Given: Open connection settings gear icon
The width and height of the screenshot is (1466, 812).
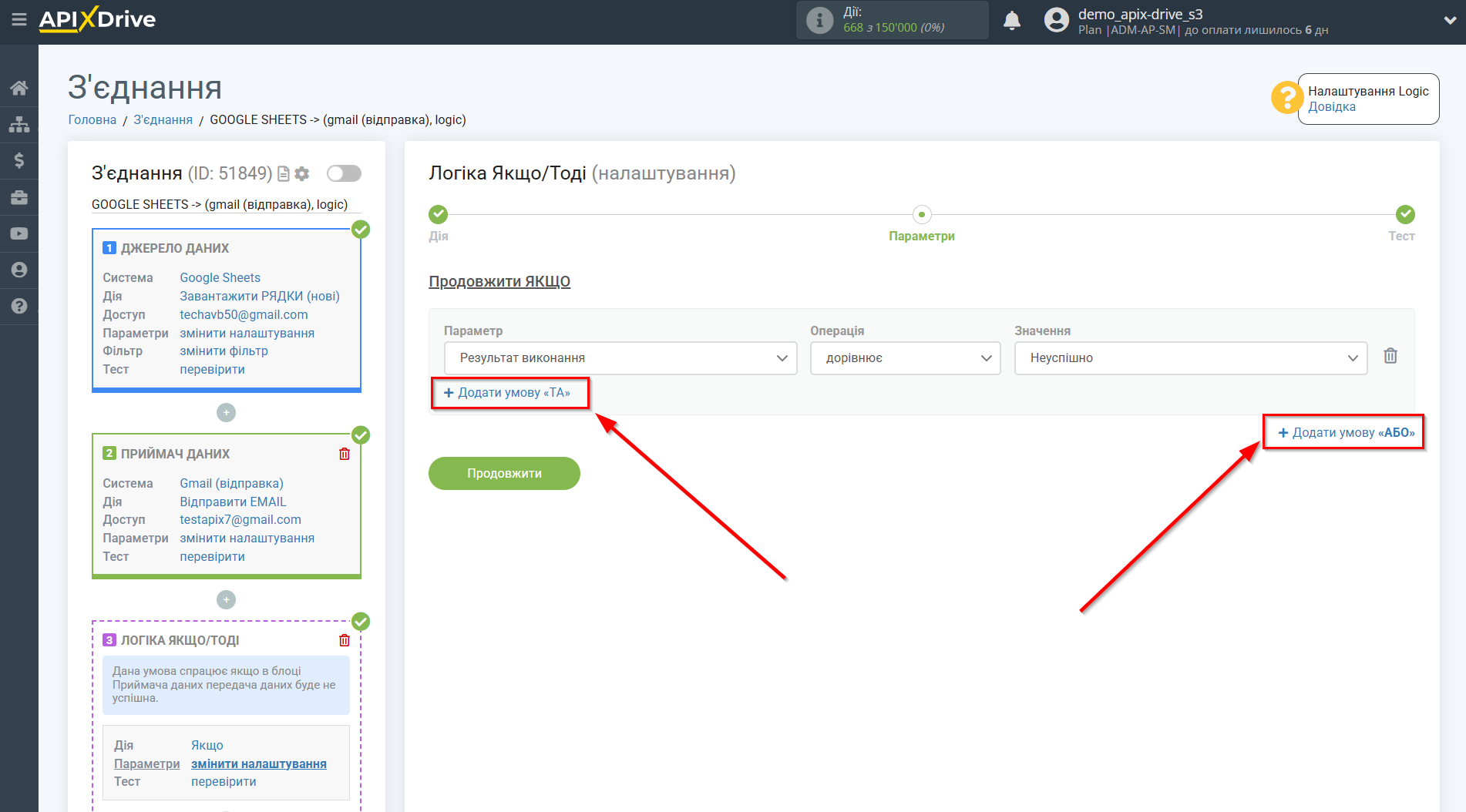Looking at the screenshot, I should (302, 174).
